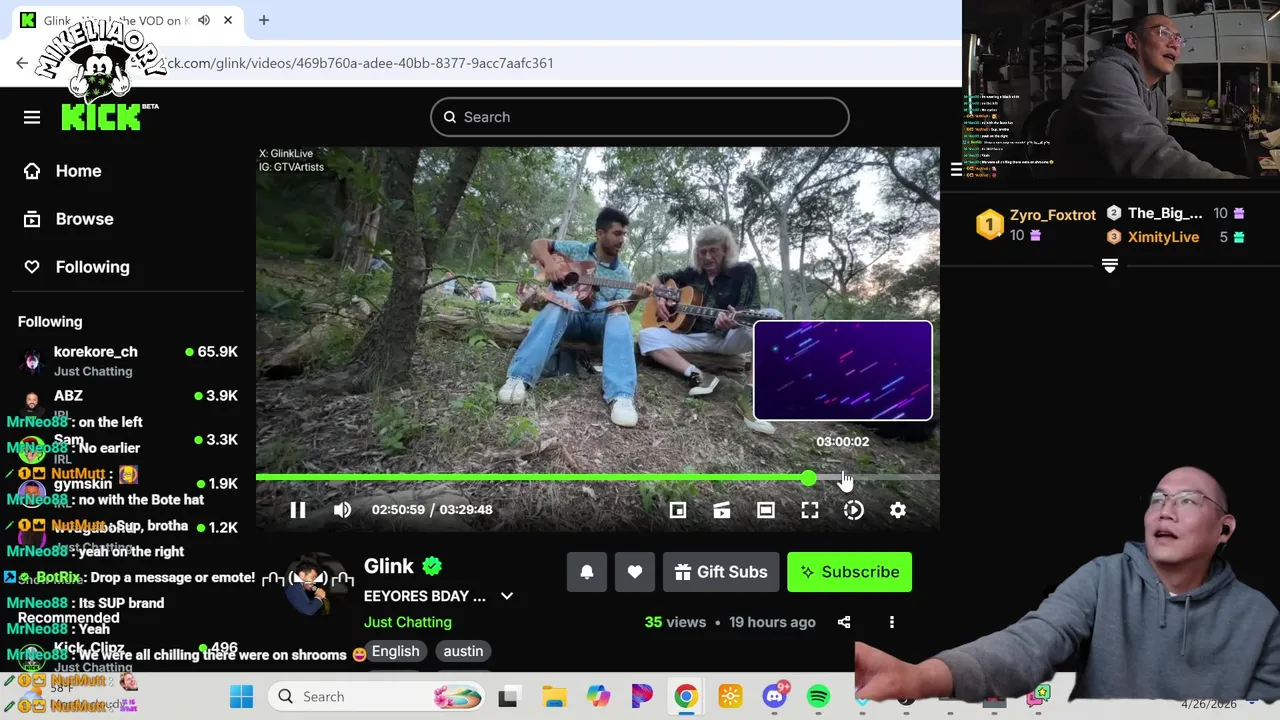This screenshot has width=1280, height=720.
Task: Select the austin tag
Action: 463,651
